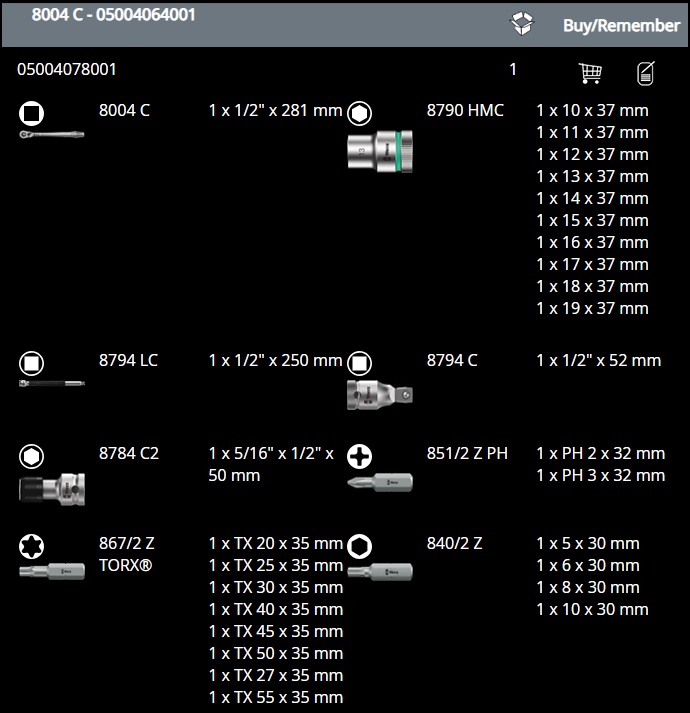Click the hexagon socket icon for 8790 HMC
Screen dimensions: 690x713
(359, 113)
